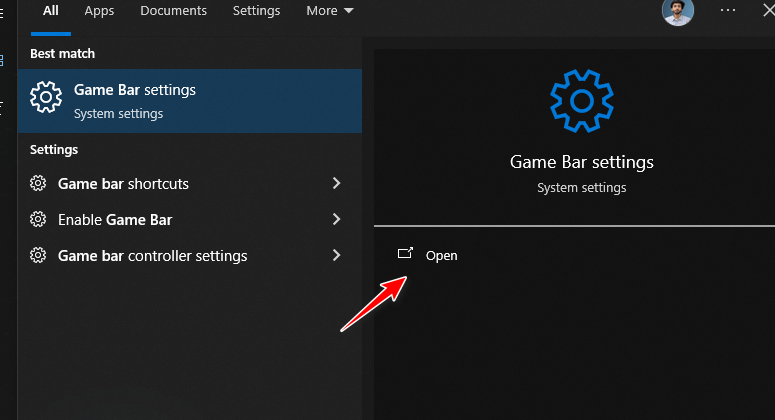Image resolution: width=775 pixels, height=420 pixels.
Task: Click the large blue gear preview icon
Action: (582, 101)
